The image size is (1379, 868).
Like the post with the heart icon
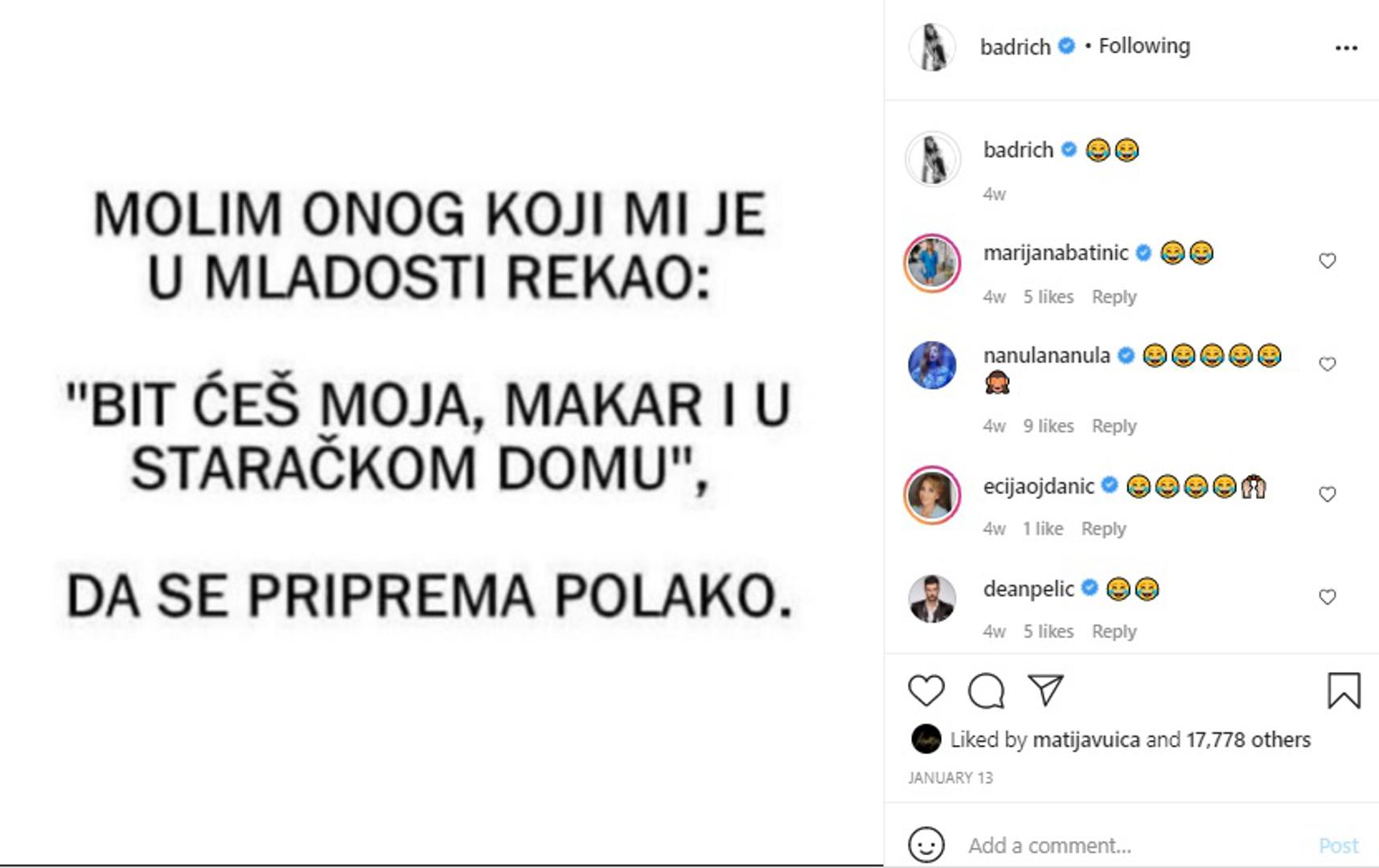tap(925, 691)
